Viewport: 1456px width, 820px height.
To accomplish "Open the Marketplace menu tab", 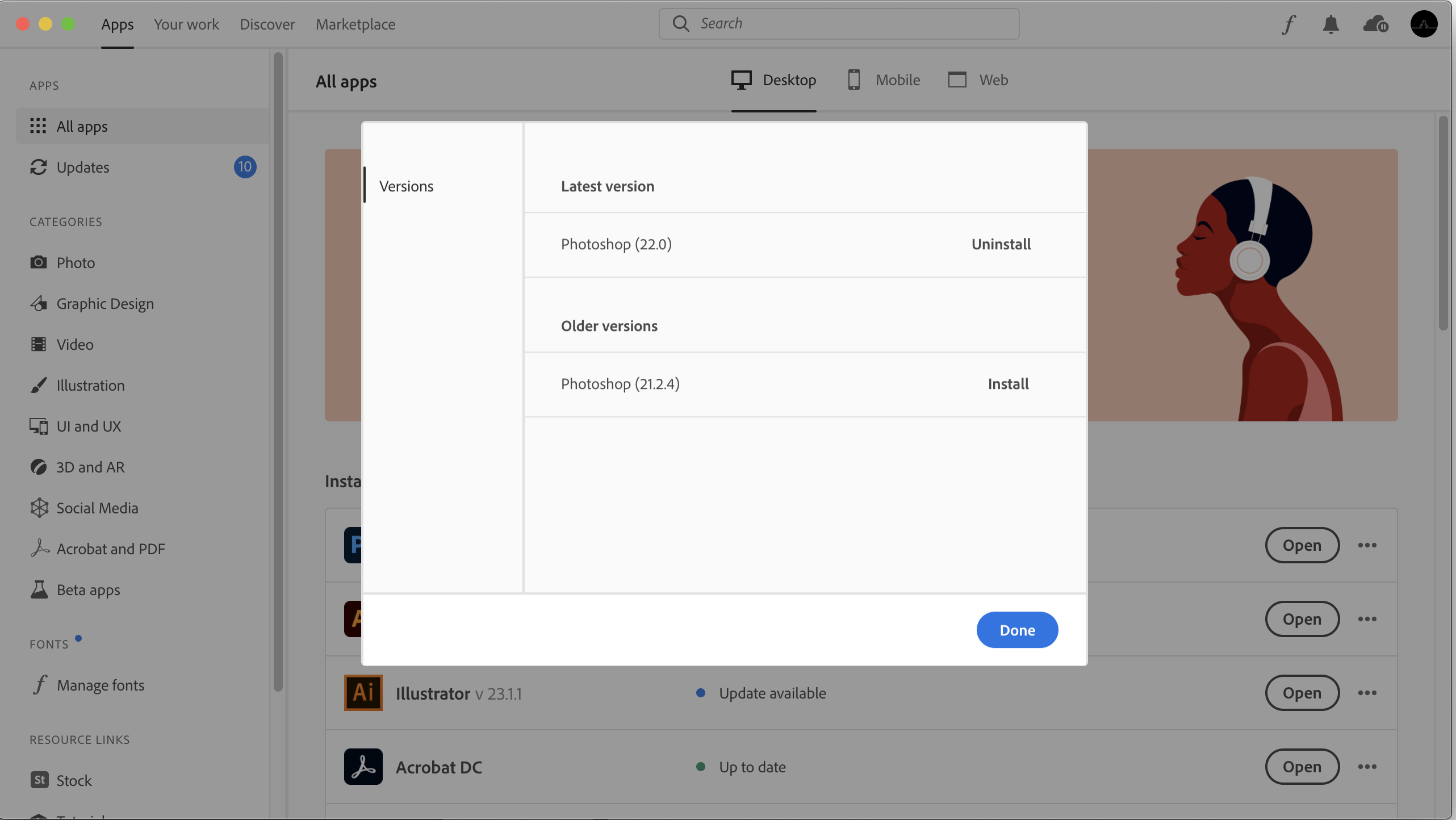I will (355, 24).
